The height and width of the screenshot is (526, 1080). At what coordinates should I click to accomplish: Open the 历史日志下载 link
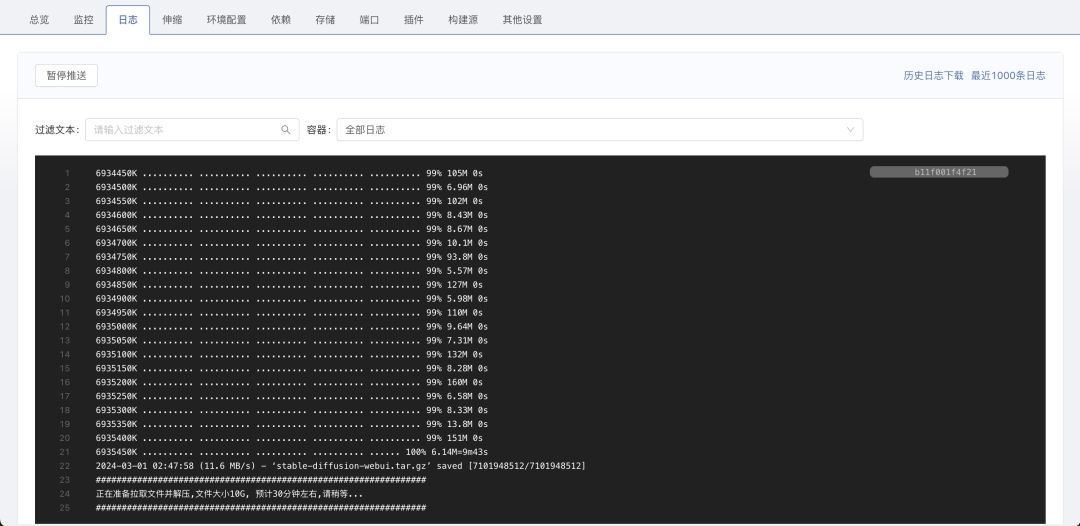tap(933, 76)
